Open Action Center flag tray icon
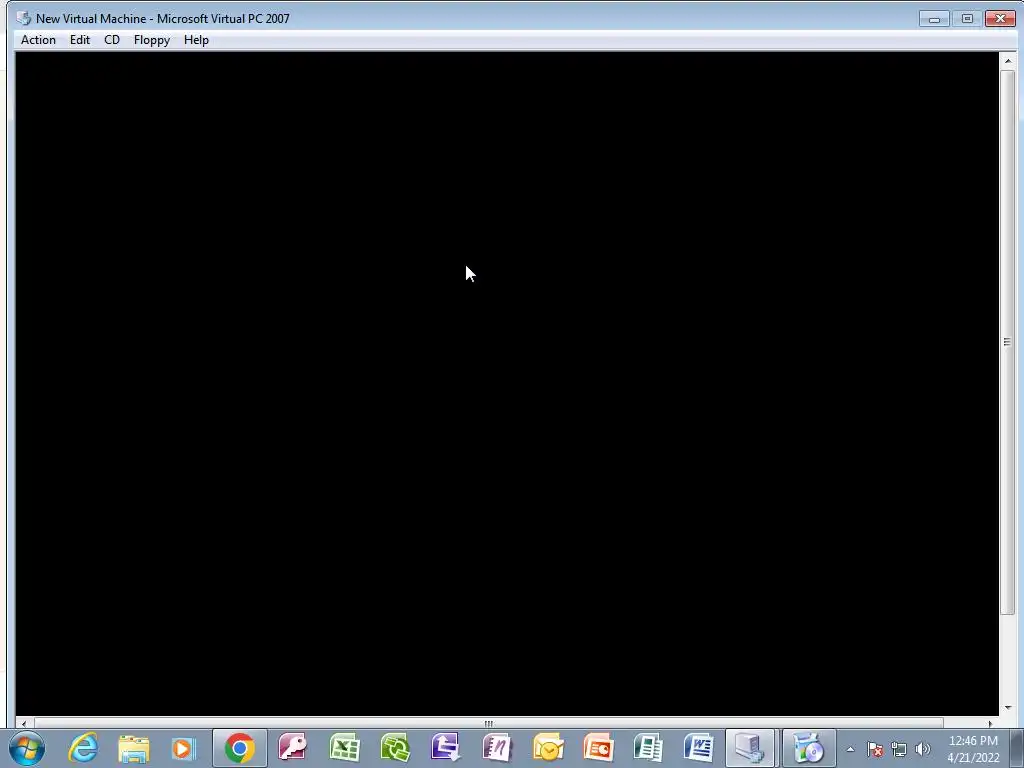Image resolution: width=1024 pixels, height=768 pixels. pyautogui.click(x=875, y=749)
